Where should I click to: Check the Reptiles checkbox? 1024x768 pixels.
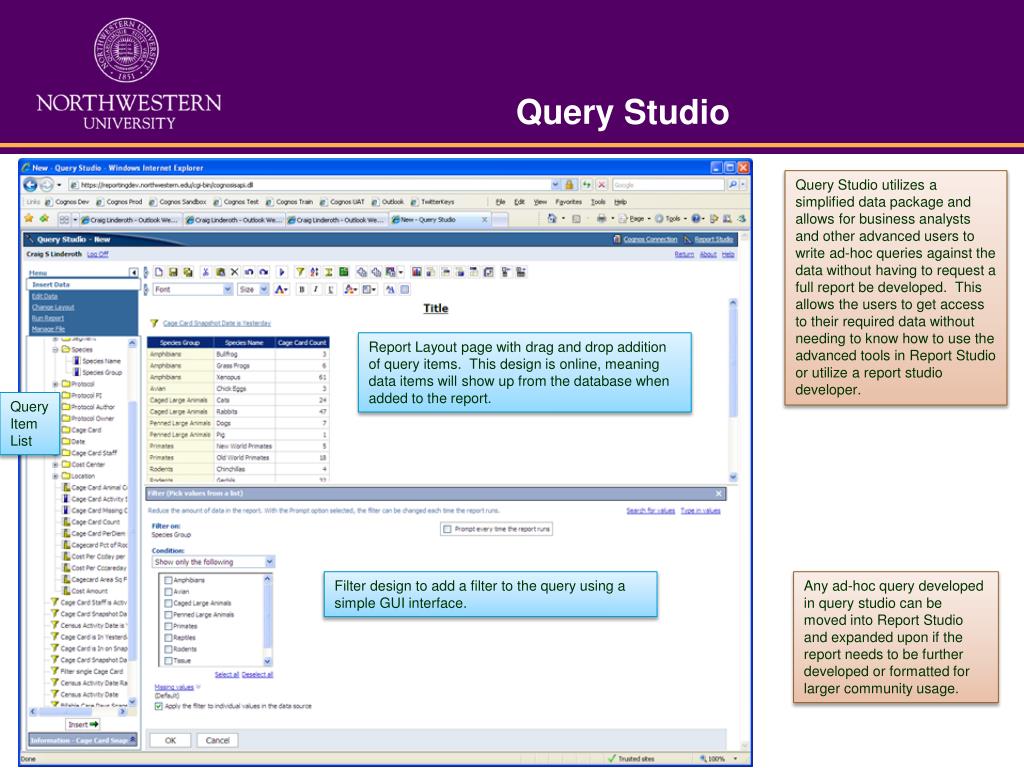[168, 637]
